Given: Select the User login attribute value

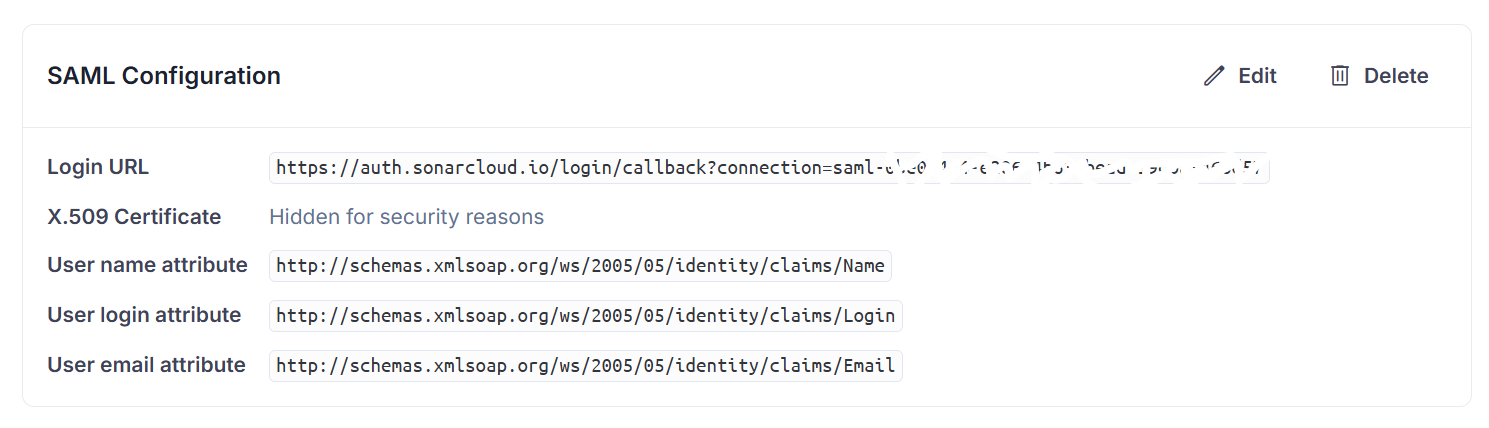Looking at the screenshot, I should [585, 316].
